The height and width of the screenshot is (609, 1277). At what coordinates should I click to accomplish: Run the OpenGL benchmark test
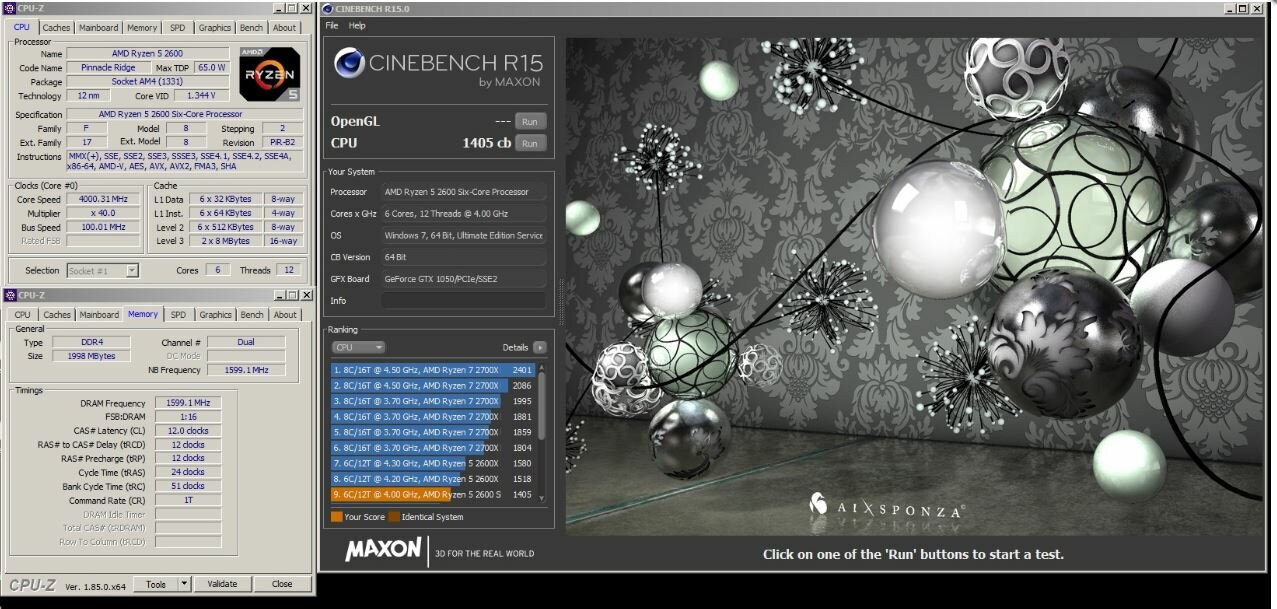point(530,122)
